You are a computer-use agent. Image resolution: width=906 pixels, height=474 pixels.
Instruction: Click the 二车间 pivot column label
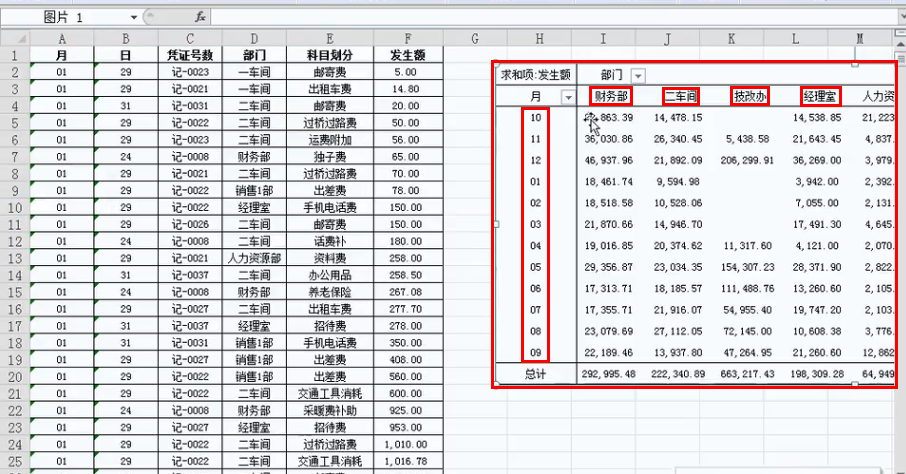681,97
